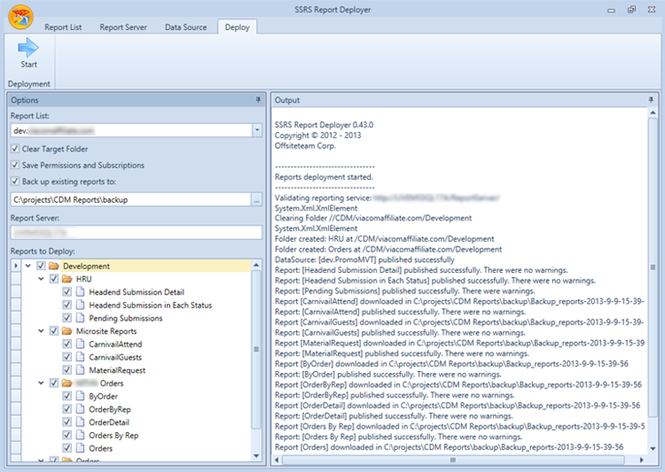Click the Output scroll up arrow
This screenshot has height=472, width=665.
[x=653, y=113]
